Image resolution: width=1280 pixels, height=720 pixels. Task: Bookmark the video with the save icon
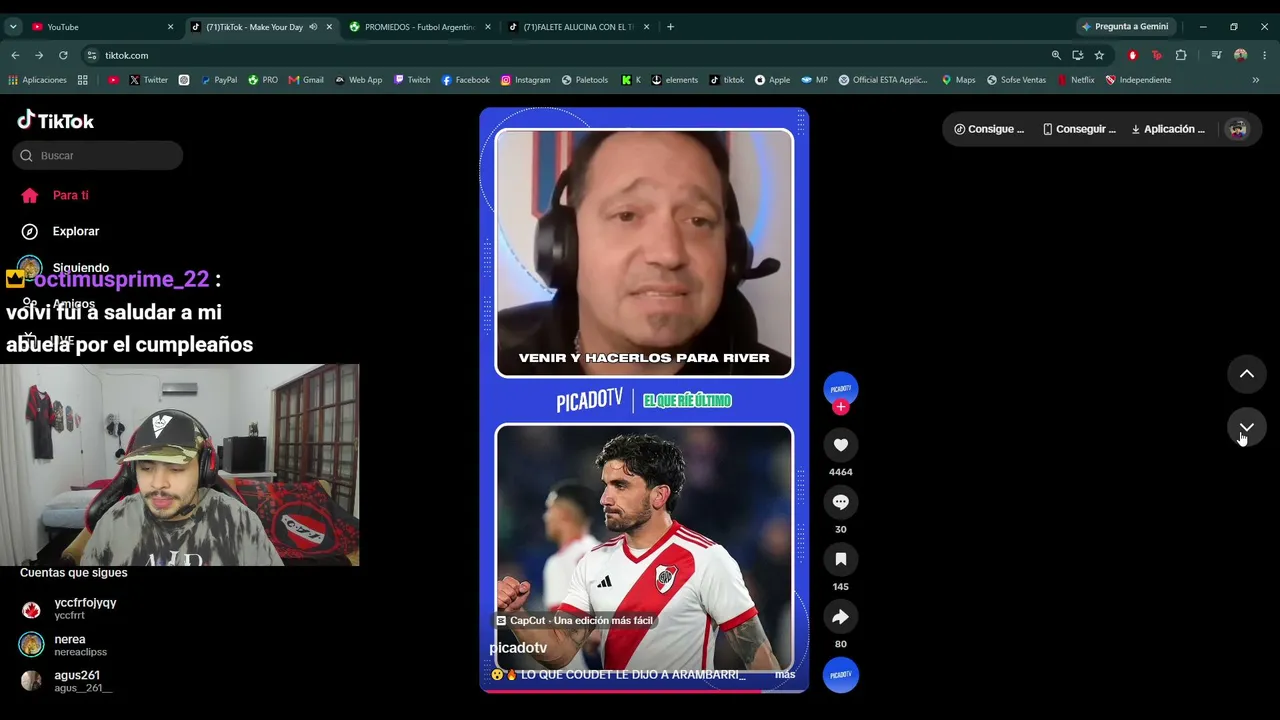coord(840,559)
